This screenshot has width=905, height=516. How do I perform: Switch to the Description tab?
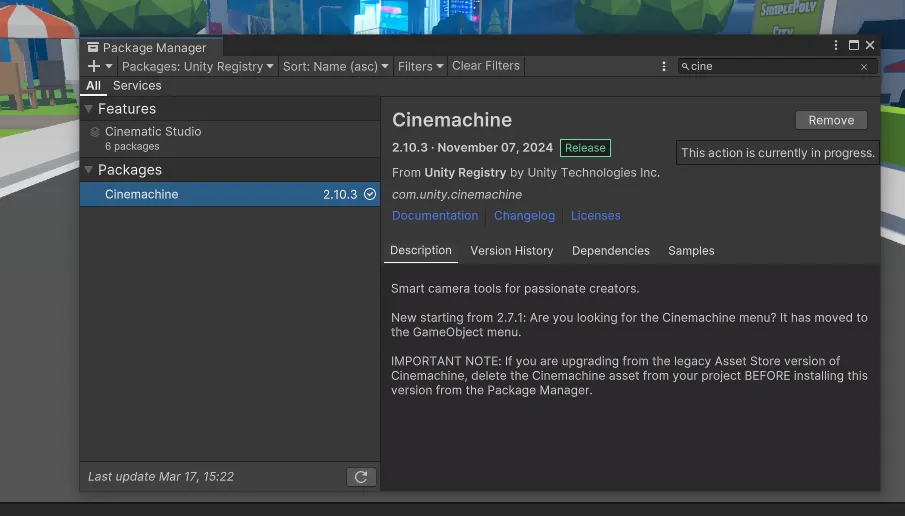[421, 250]
